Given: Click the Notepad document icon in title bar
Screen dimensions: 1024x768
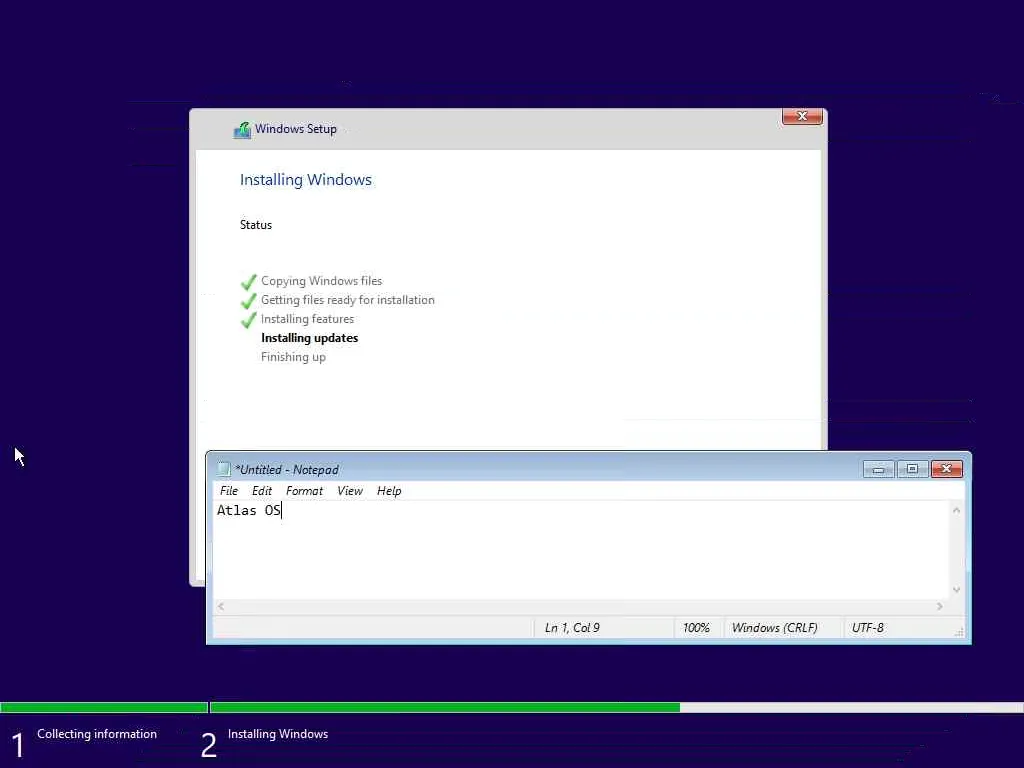Looking at the screenshot, I should [224, 469].
